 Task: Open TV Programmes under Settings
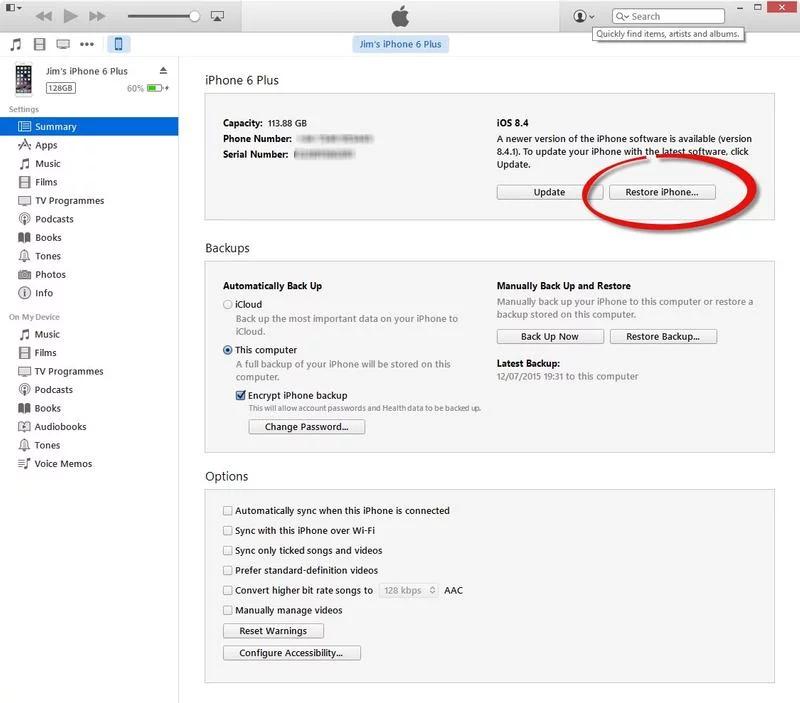89,200
